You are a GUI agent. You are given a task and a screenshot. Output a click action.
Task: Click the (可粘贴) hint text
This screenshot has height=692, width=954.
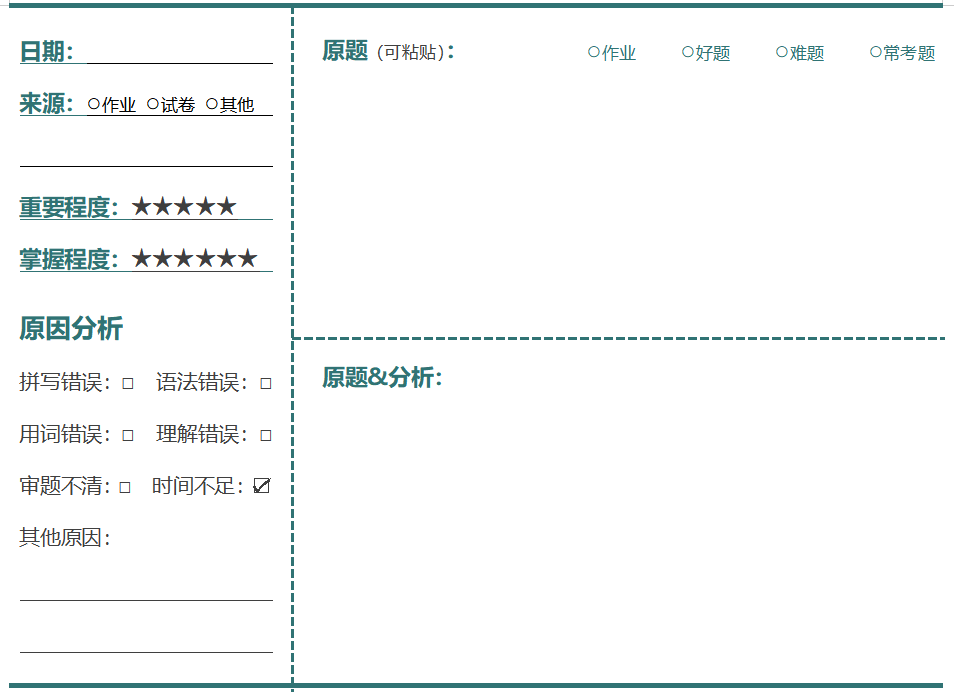pos(411,52)
